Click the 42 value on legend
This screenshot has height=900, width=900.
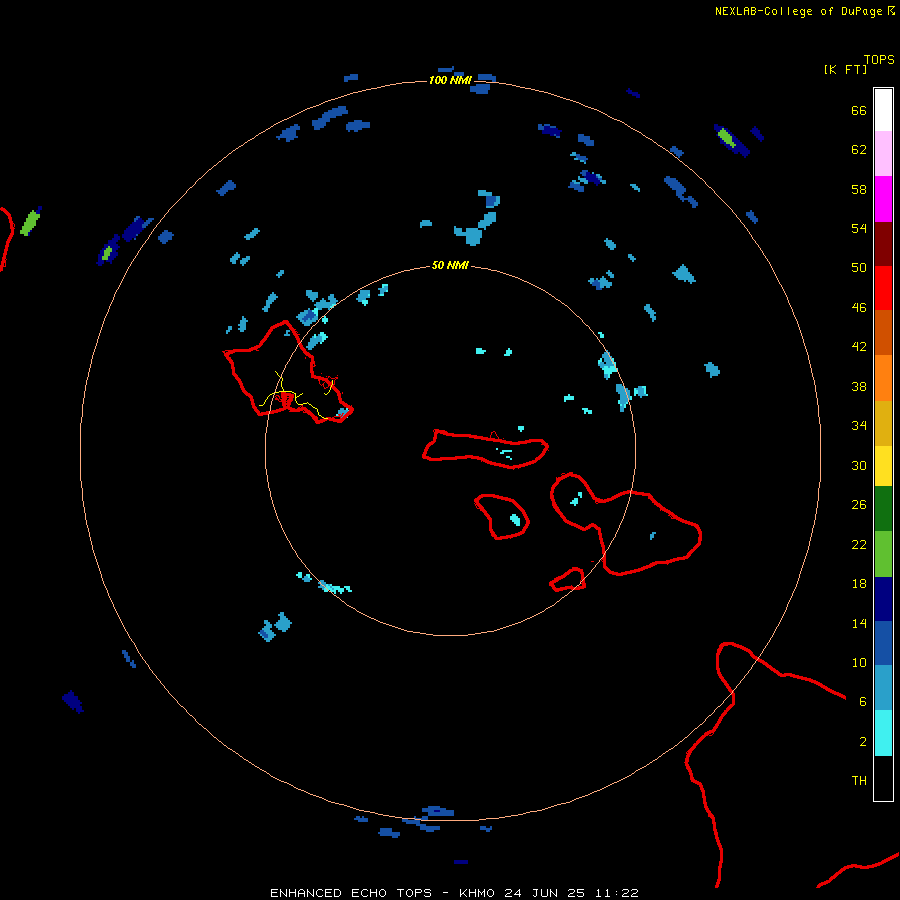(x=859, y=346)
